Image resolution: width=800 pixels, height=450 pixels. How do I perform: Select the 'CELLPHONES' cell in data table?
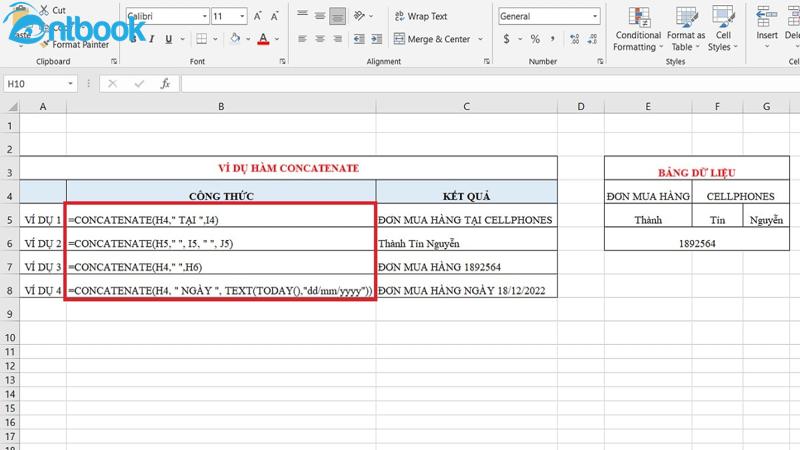coord(740,192)
